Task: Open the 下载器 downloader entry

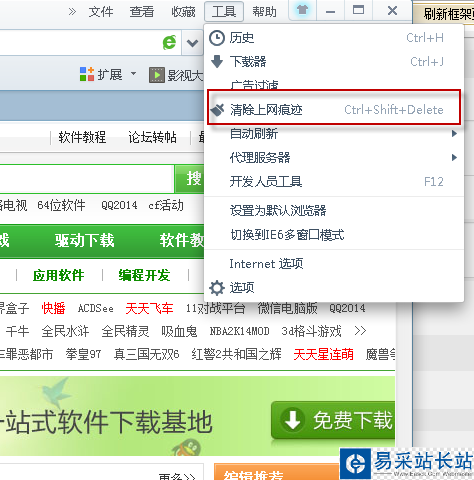Action: [x=334, y=62]
